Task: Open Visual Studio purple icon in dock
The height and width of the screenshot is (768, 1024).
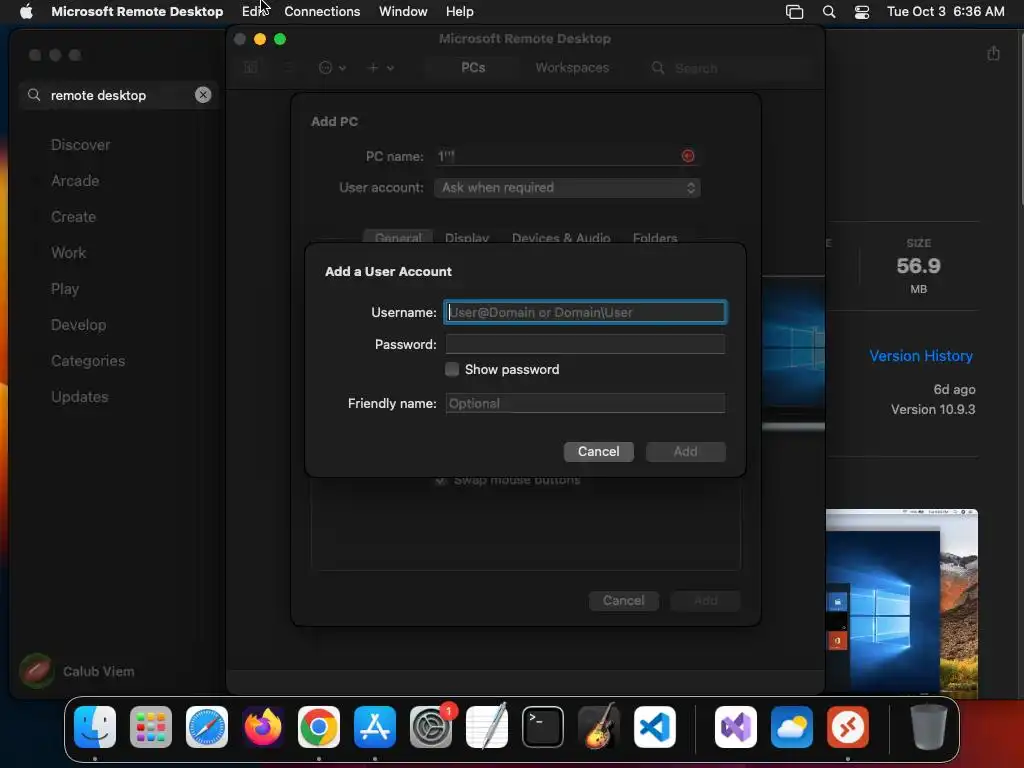Action: (736, 727)
